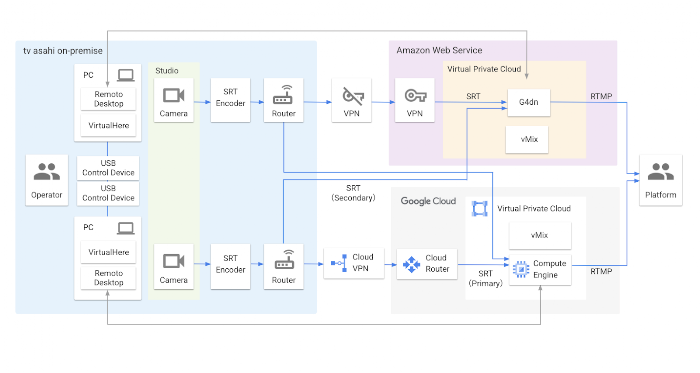Click the upper 'RTMP' label
The height and width of the screenshot is (373, 700).
(601, 96)
